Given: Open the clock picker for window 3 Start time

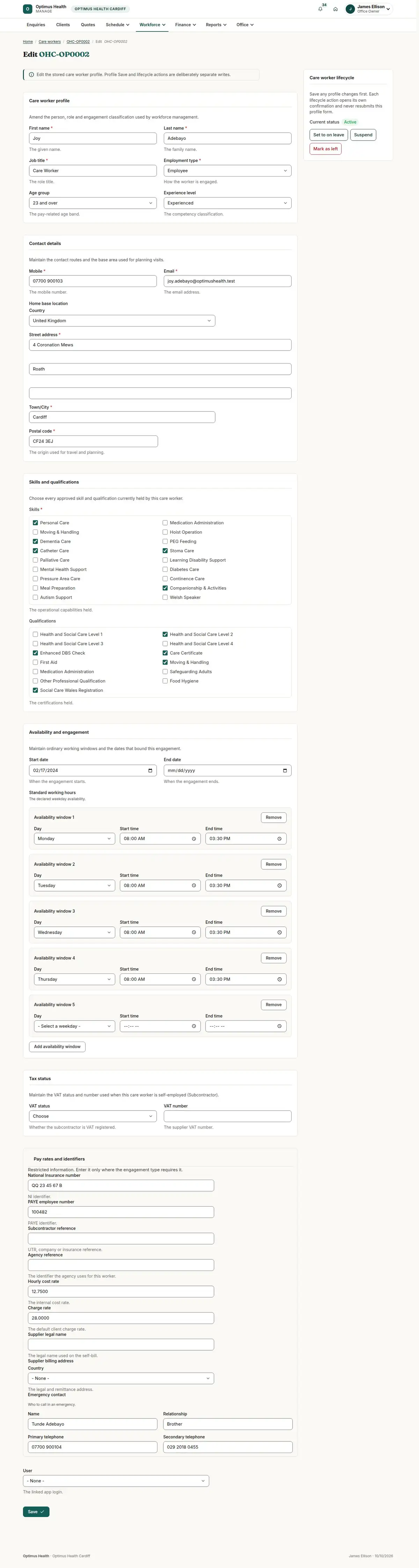Looking at the screenshot, I should (x=194, y=933).
